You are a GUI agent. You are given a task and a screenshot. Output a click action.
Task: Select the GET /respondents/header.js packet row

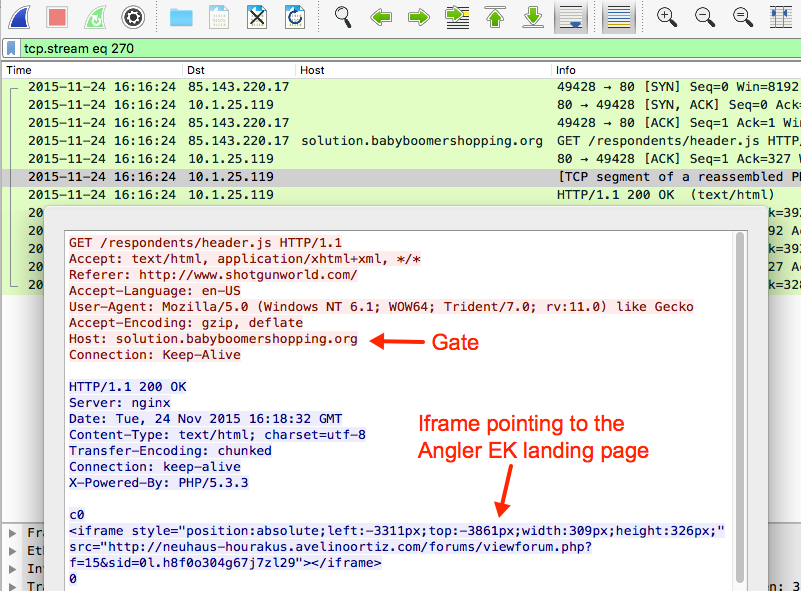pyautogui.click(x=402, y=140)
